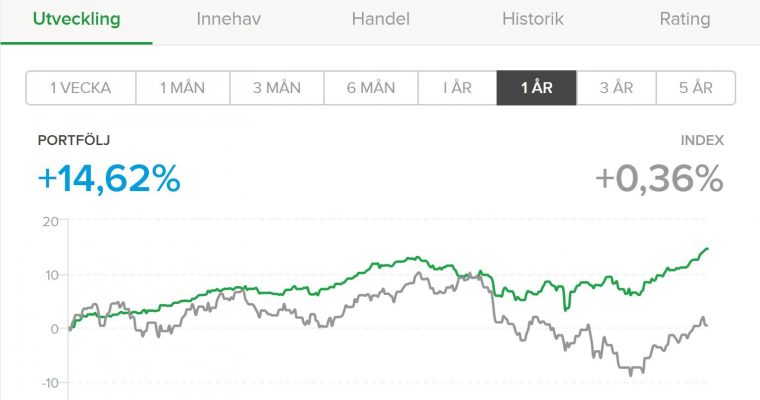Switch to the Innehav tab
This screenshot has height=400, width=760.
click(228, 19)
